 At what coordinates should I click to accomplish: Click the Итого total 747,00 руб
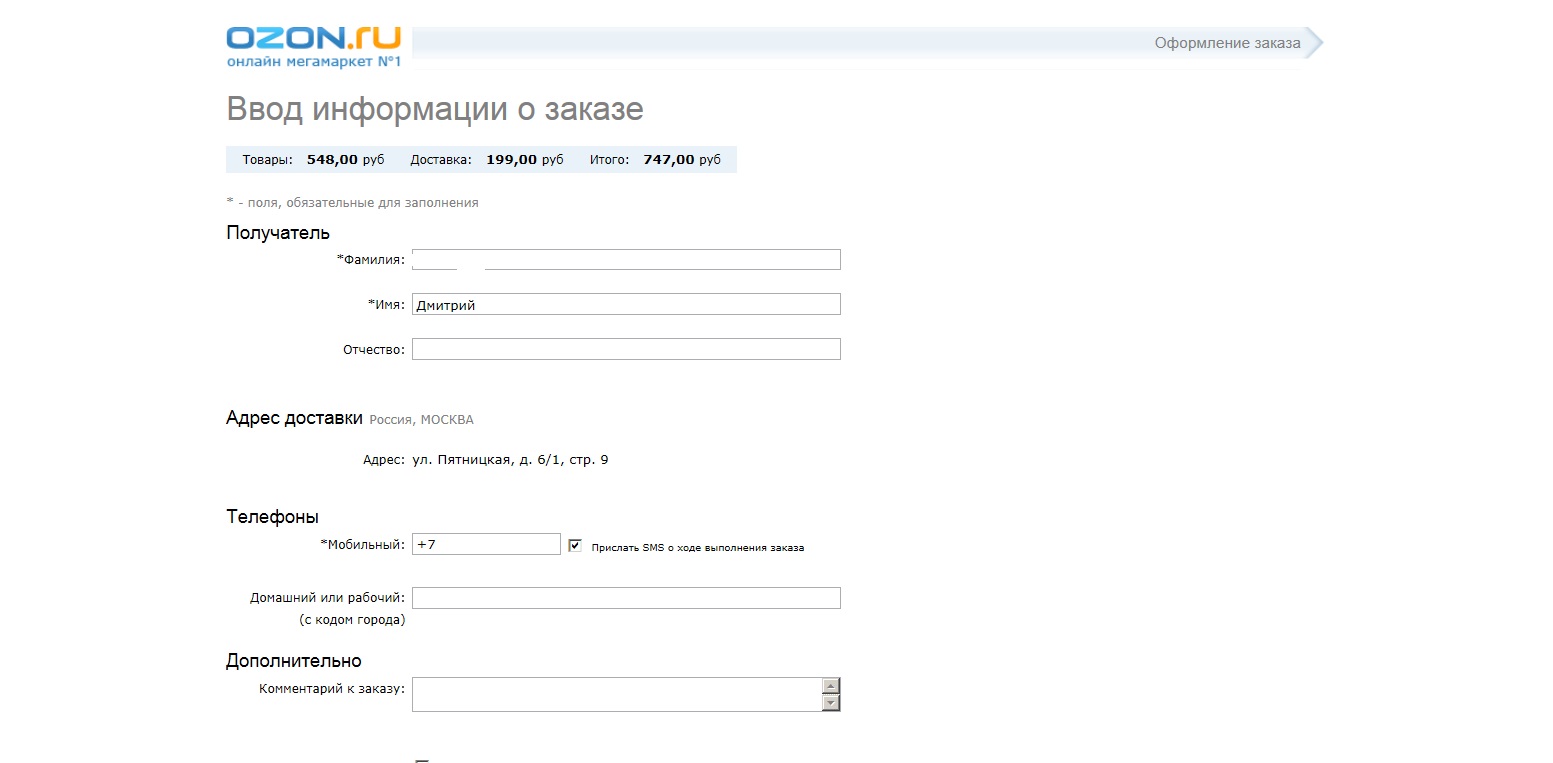coord(681,160)
